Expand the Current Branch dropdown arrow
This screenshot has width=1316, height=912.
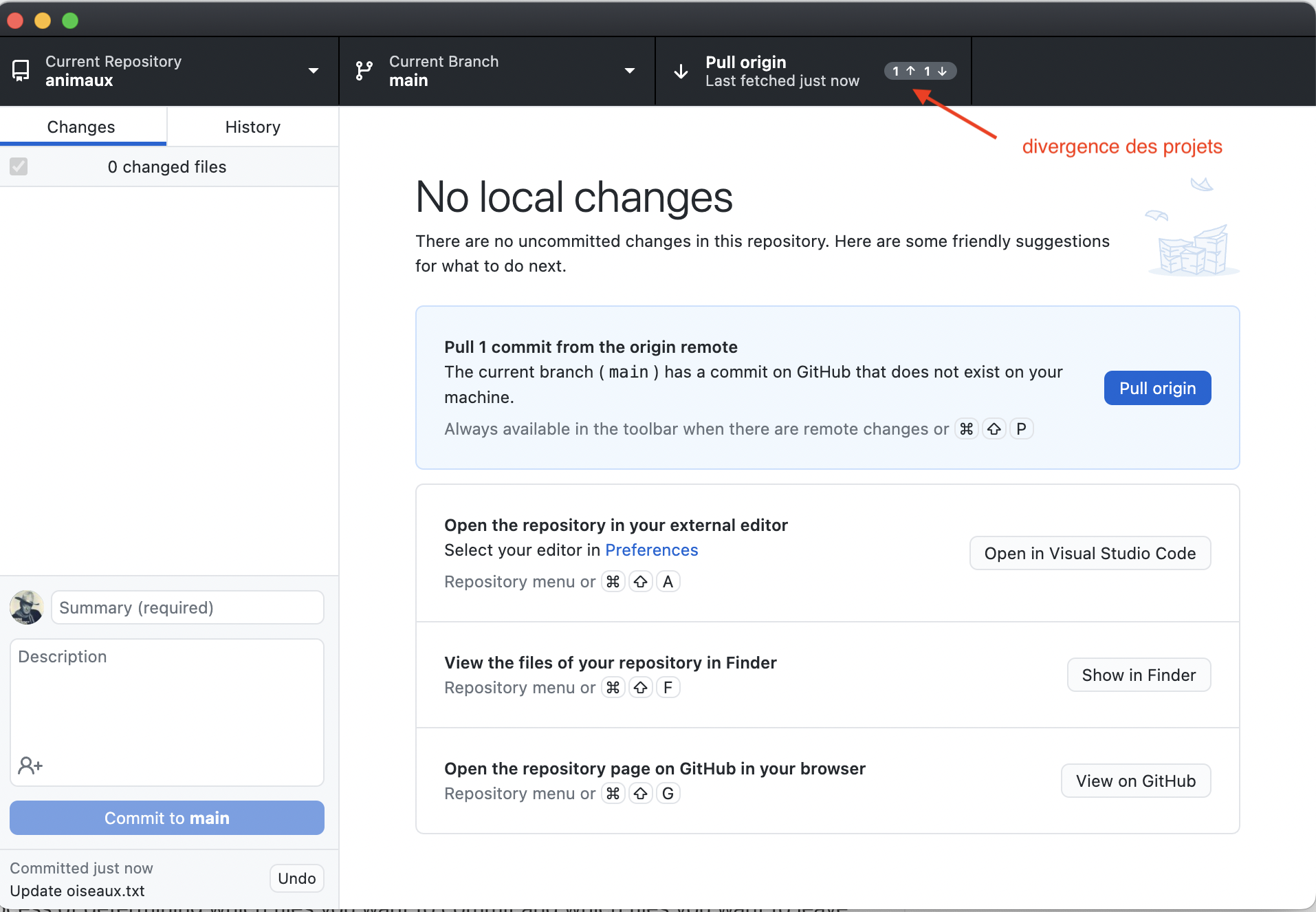click(629, 71)
